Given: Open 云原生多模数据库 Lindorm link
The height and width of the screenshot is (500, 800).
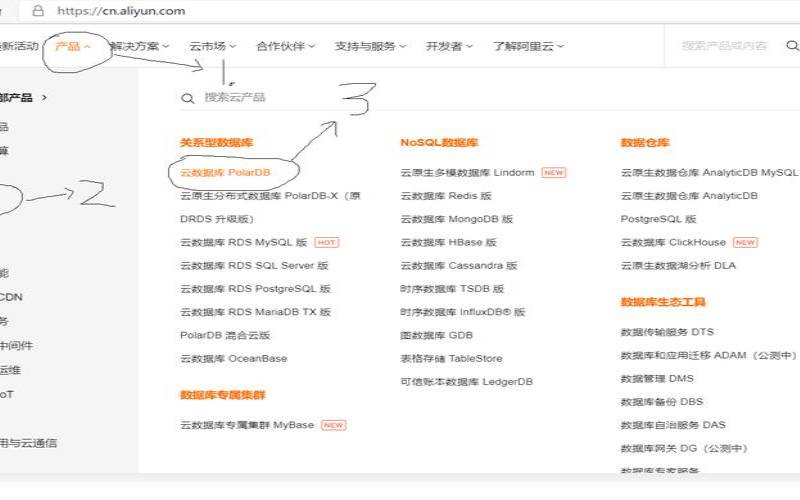Looking at the screenshot, I should click(467, 172).
